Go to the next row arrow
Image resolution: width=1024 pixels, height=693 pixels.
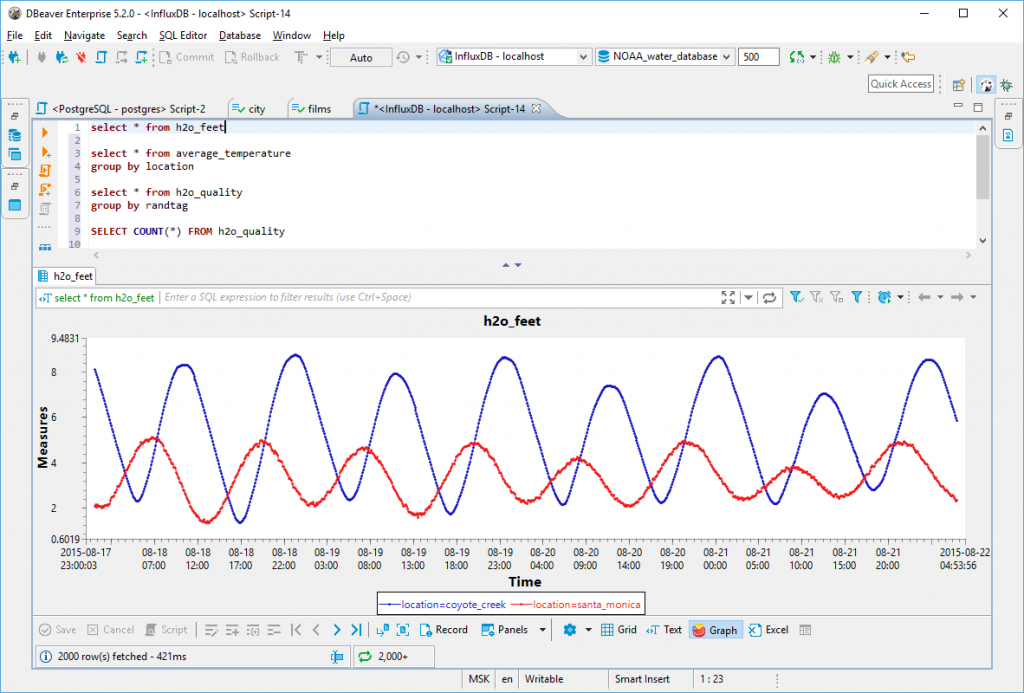pyautogui.click(x=336, y=630)
